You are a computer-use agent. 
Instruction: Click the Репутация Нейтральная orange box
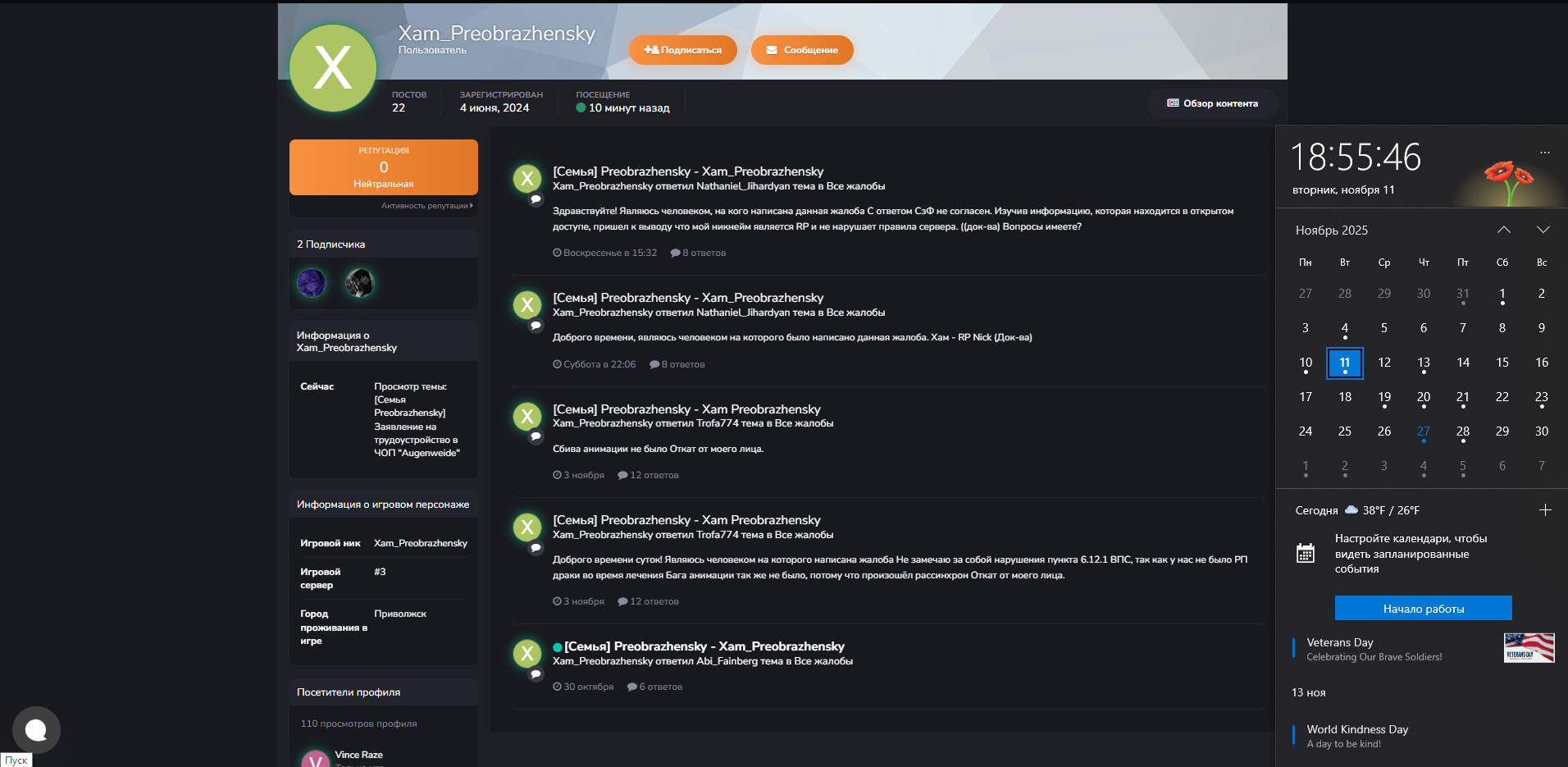tap(384, 167)
